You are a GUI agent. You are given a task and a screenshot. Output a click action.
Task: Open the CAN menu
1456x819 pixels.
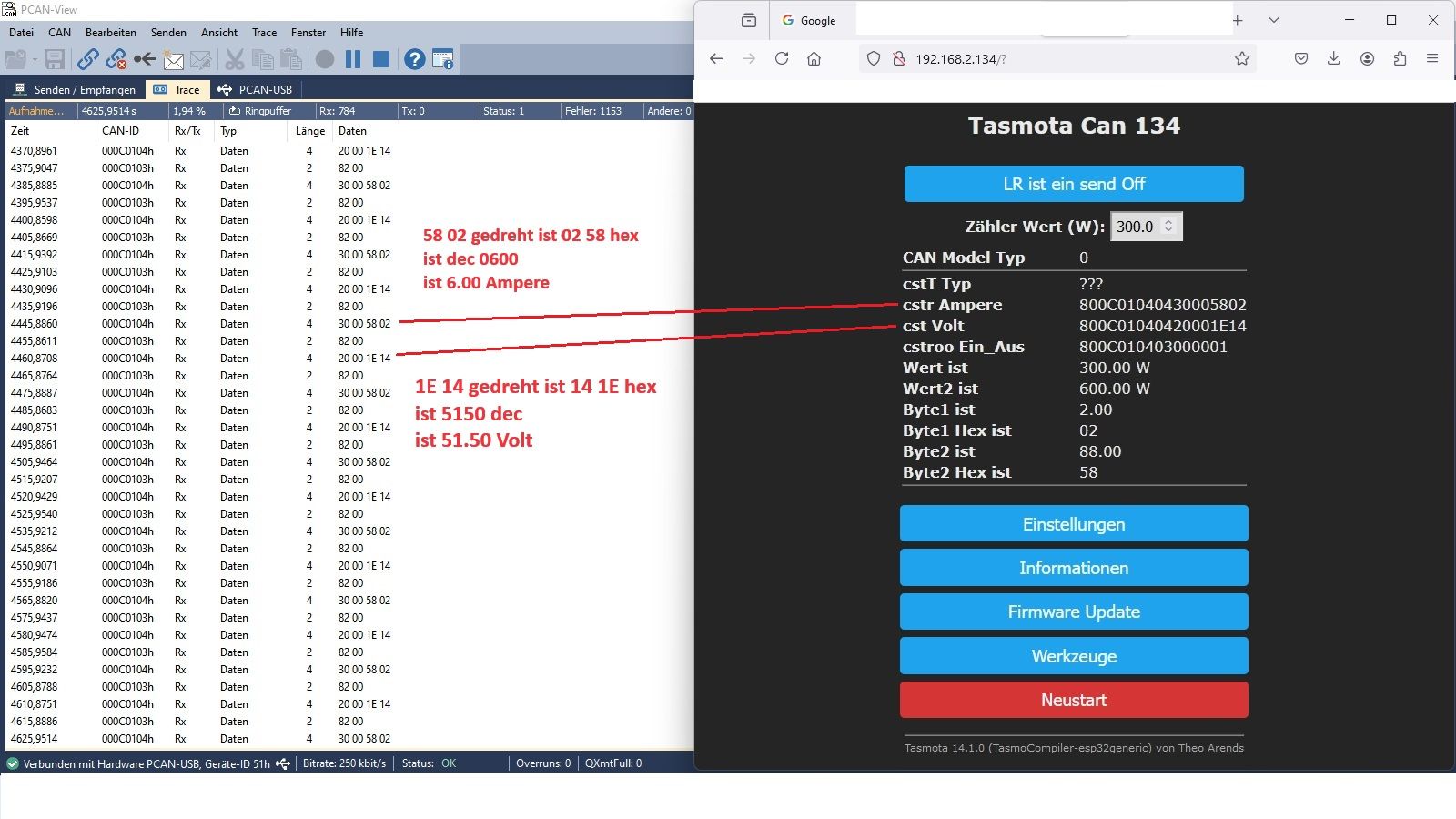click(x=59, y=33)
